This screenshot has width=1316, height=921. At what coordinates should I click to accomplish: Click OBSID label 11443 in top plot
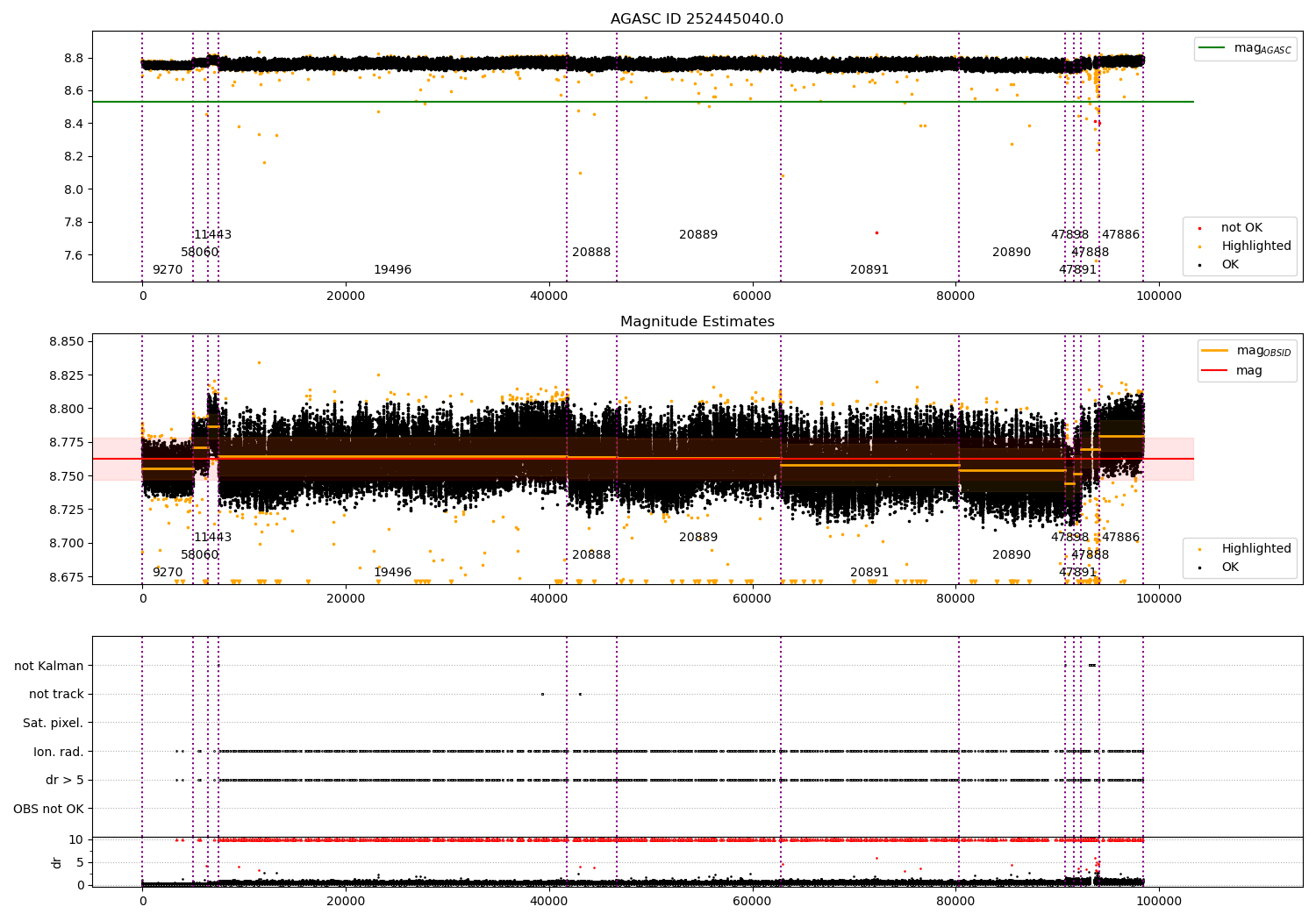click(x=212, y=234)
